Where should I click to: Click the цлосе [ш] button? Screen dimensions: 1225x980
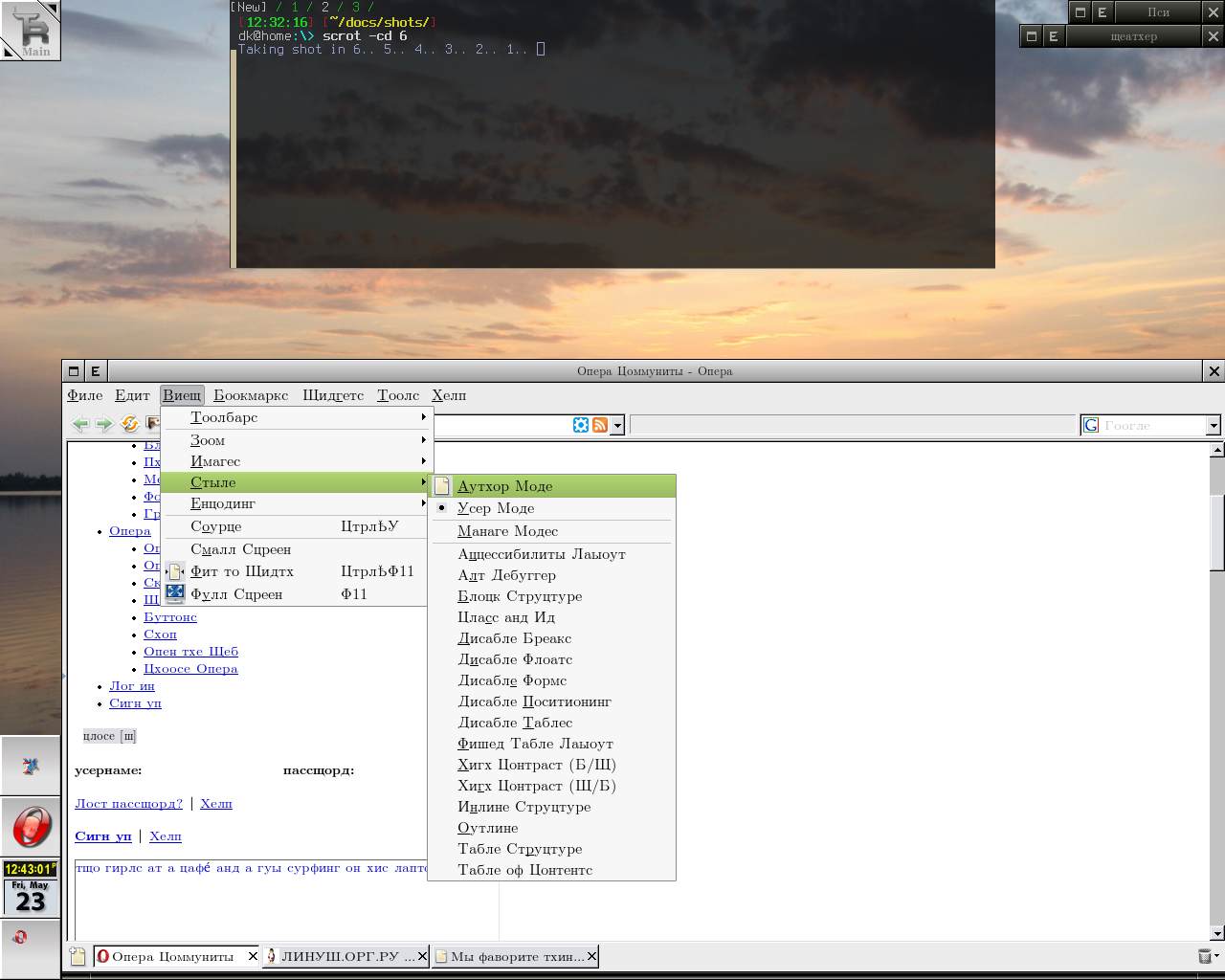(x=110, y=736)
